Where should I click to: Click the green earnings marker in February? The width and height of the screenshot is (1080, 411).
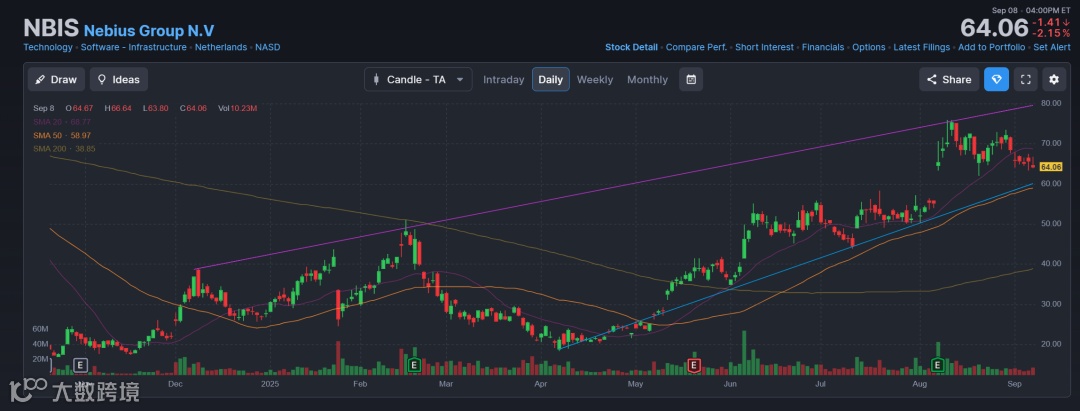point(414,364)
